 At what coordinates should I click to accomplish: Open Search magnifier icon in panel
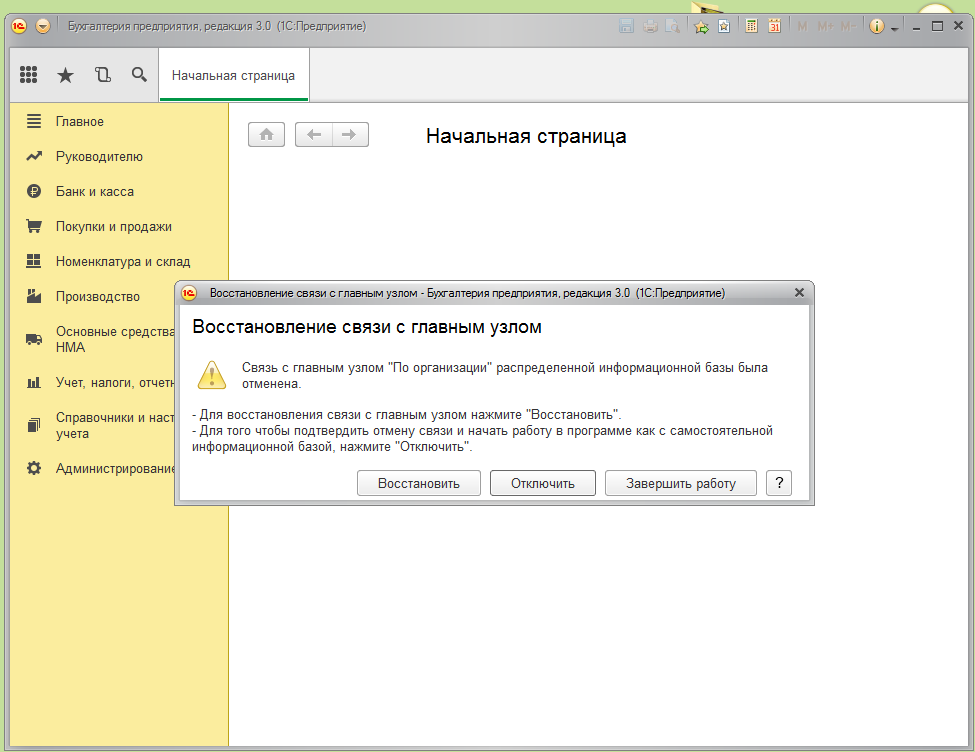point(139,75)
